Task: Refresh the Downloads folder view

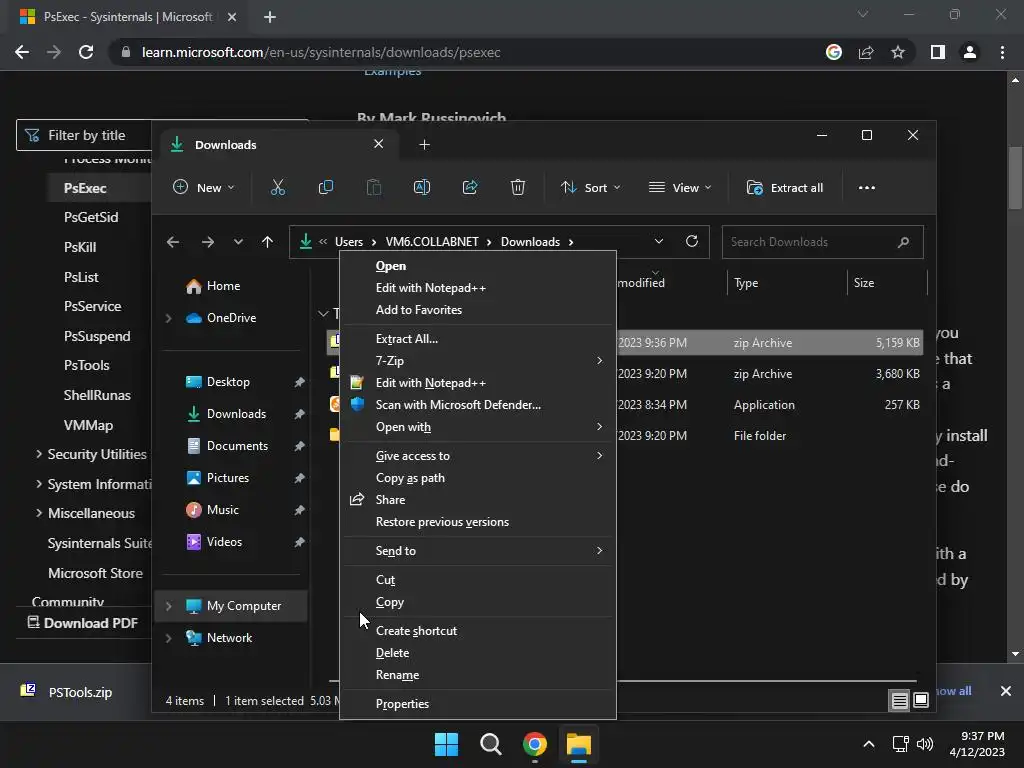Action: (x=692, y=241)
